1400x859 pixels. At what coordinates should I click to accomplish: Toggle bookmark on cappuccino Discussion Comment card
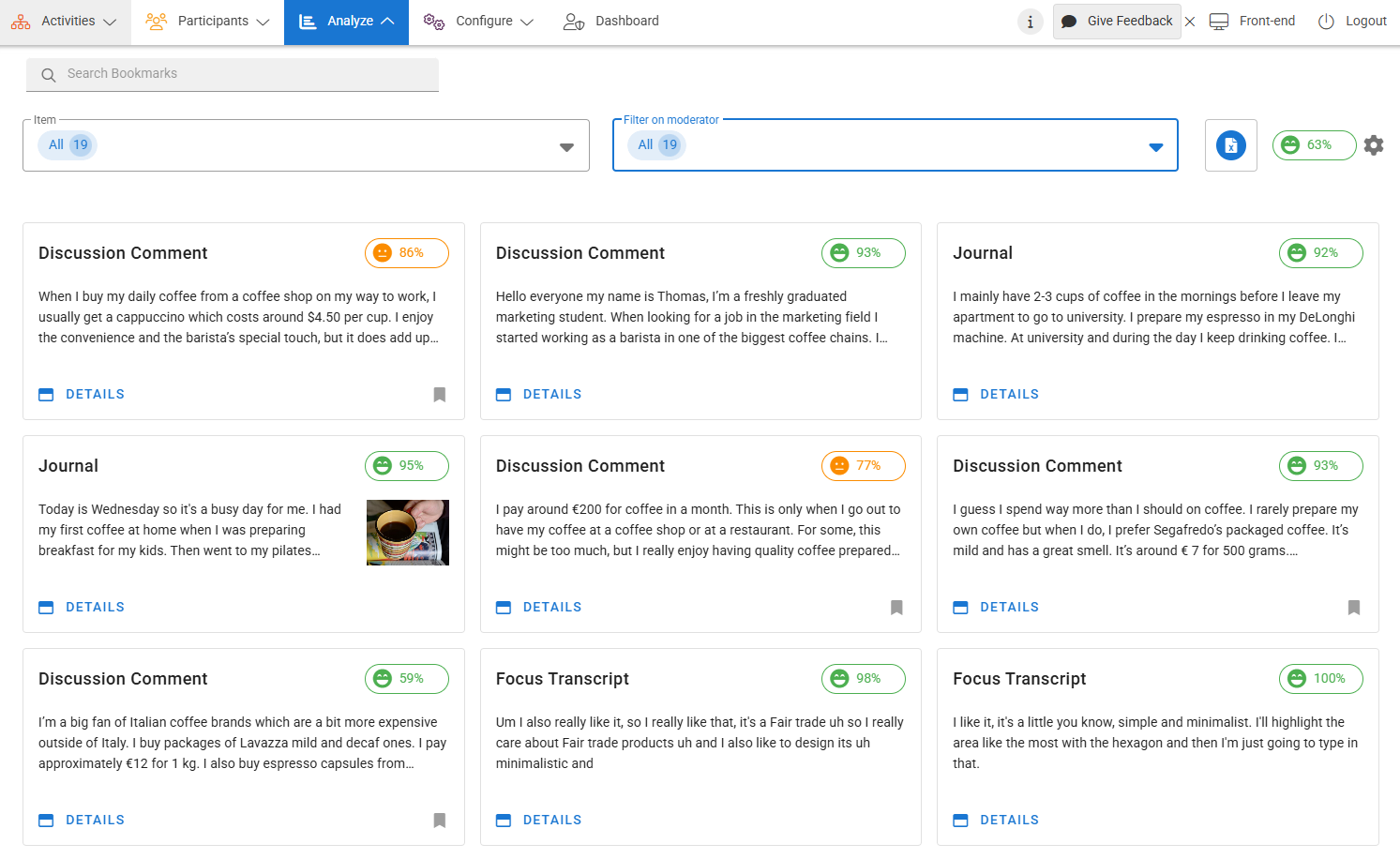(x=439, y=395)
